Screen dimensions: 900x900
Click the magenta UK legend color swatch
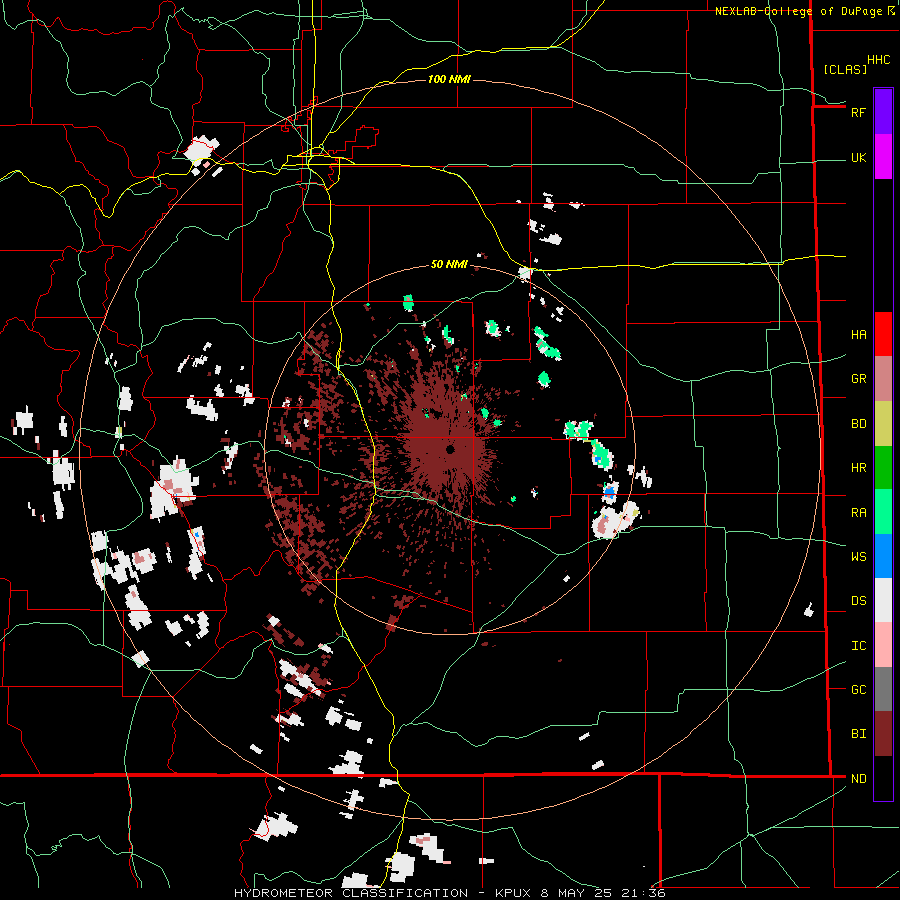coord(883,157)
